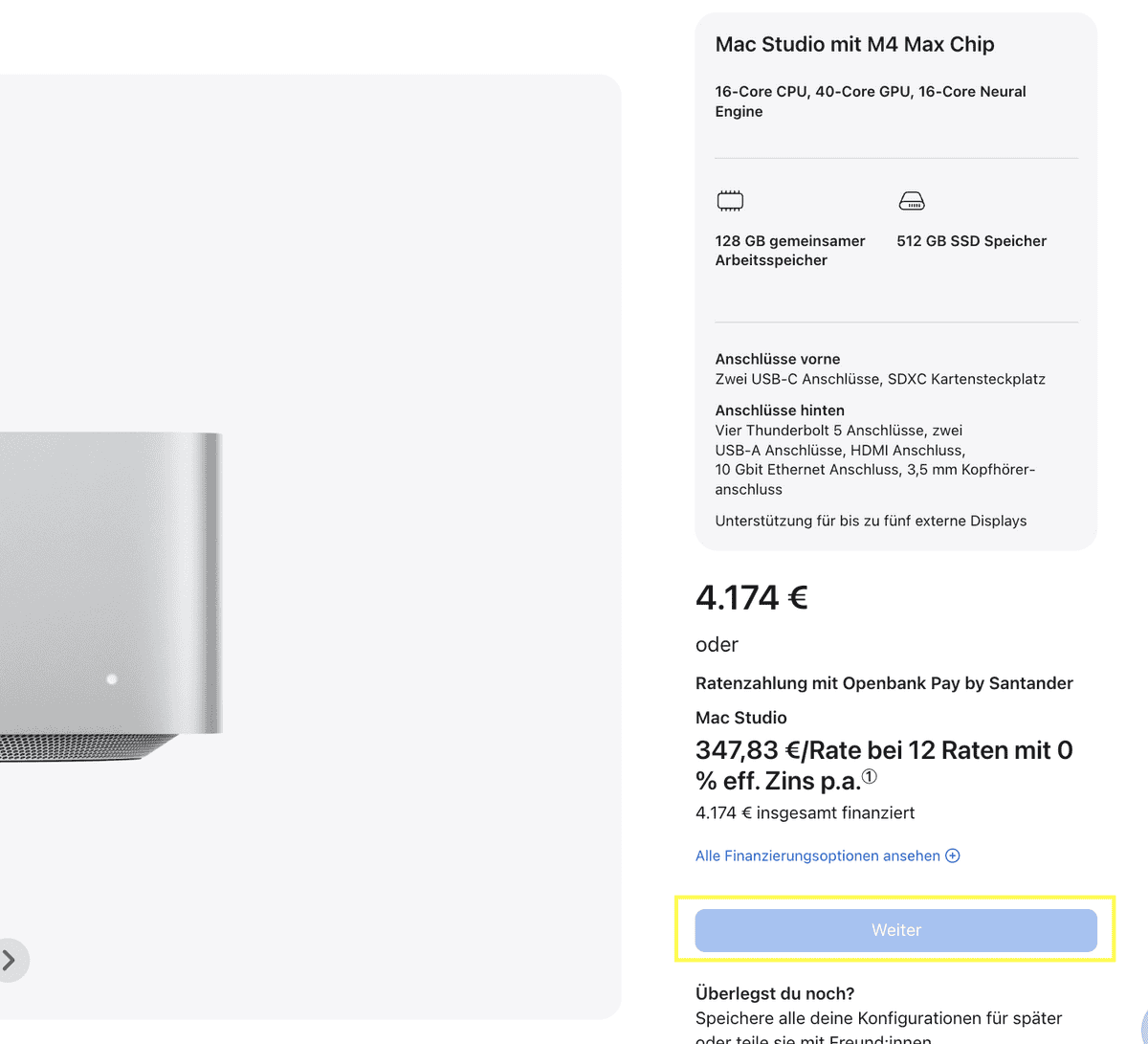
Task: Open Alle Finanzierungsoptionen ansehen link
Action: coord(818,855)
